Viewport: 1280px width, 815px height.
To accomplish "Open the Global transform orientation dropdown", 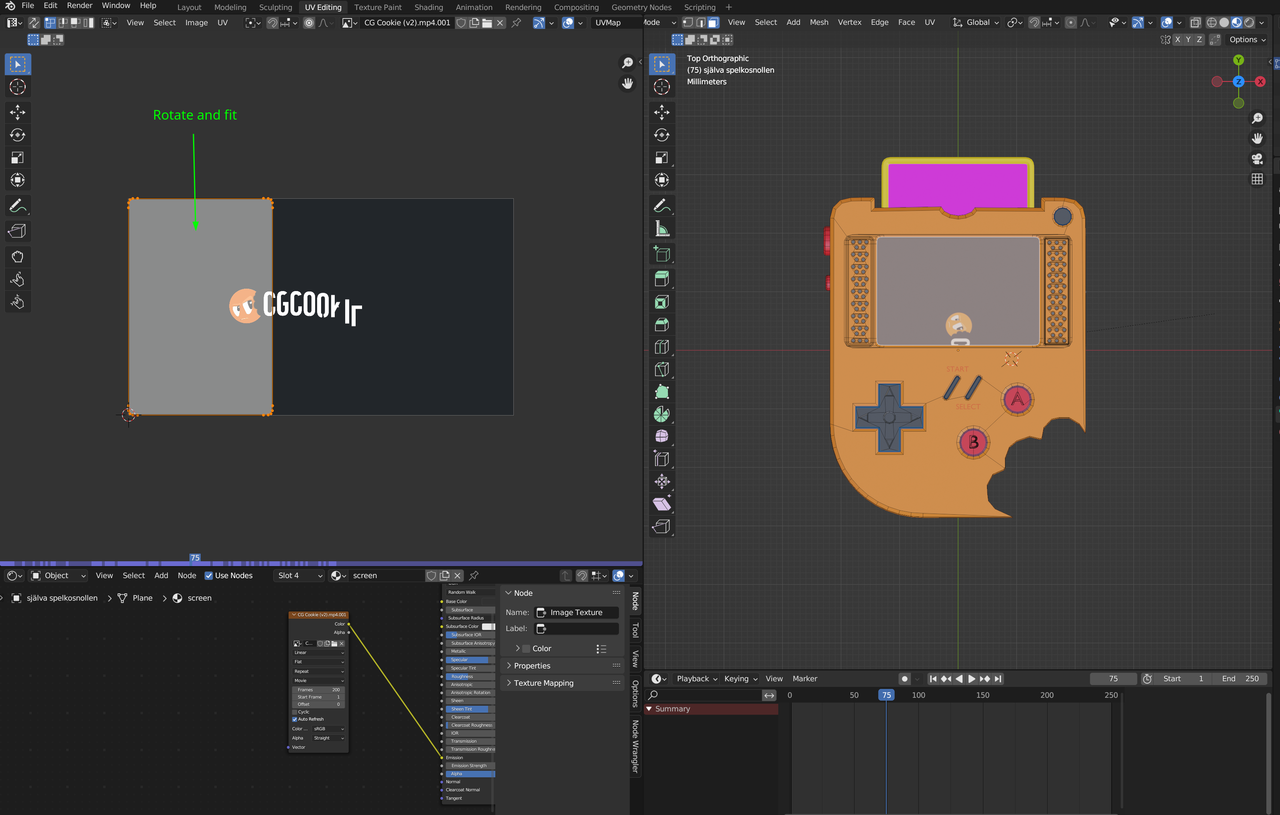I will (977, 22).
